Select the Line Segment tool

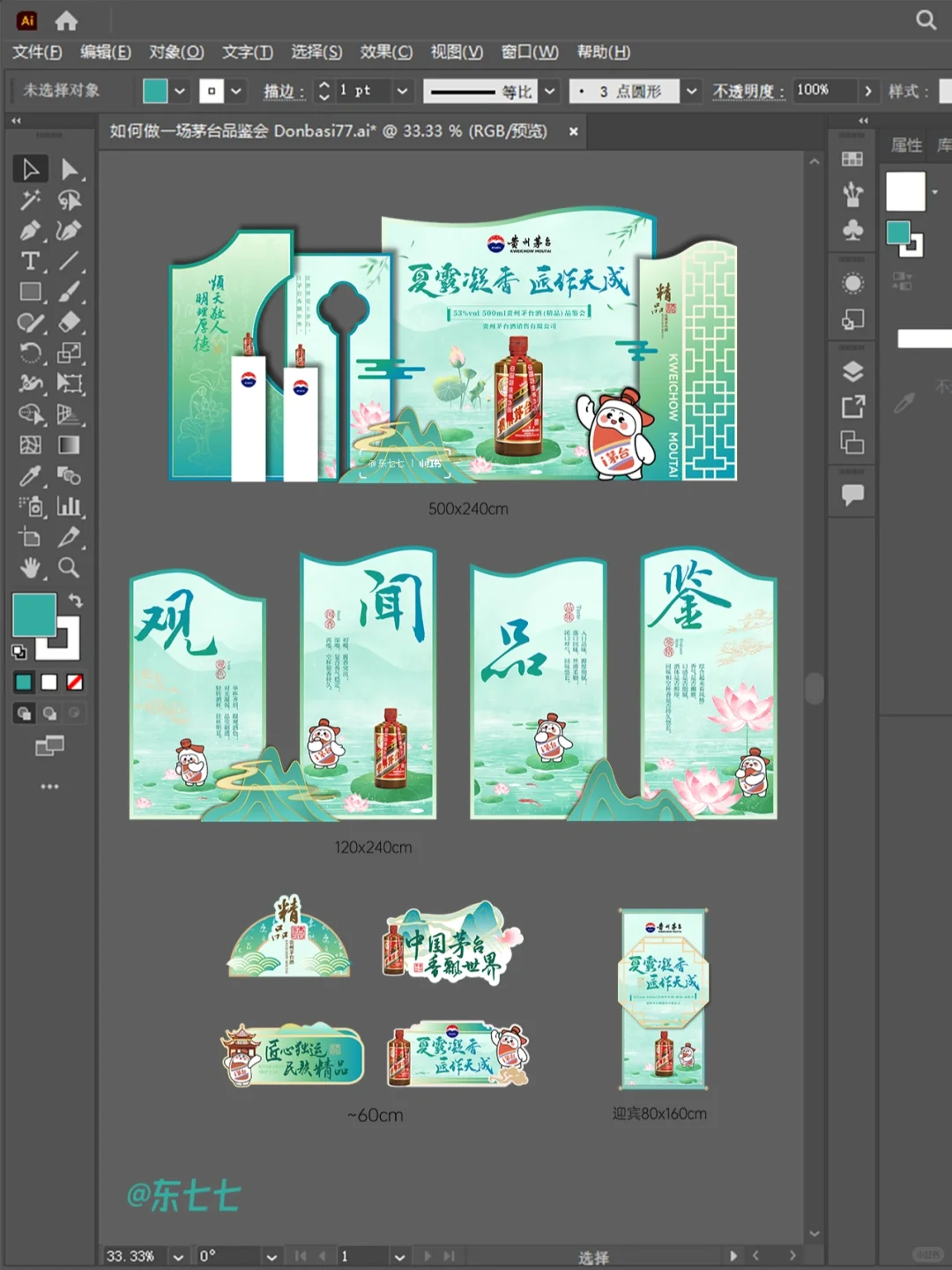click(69, 261)
